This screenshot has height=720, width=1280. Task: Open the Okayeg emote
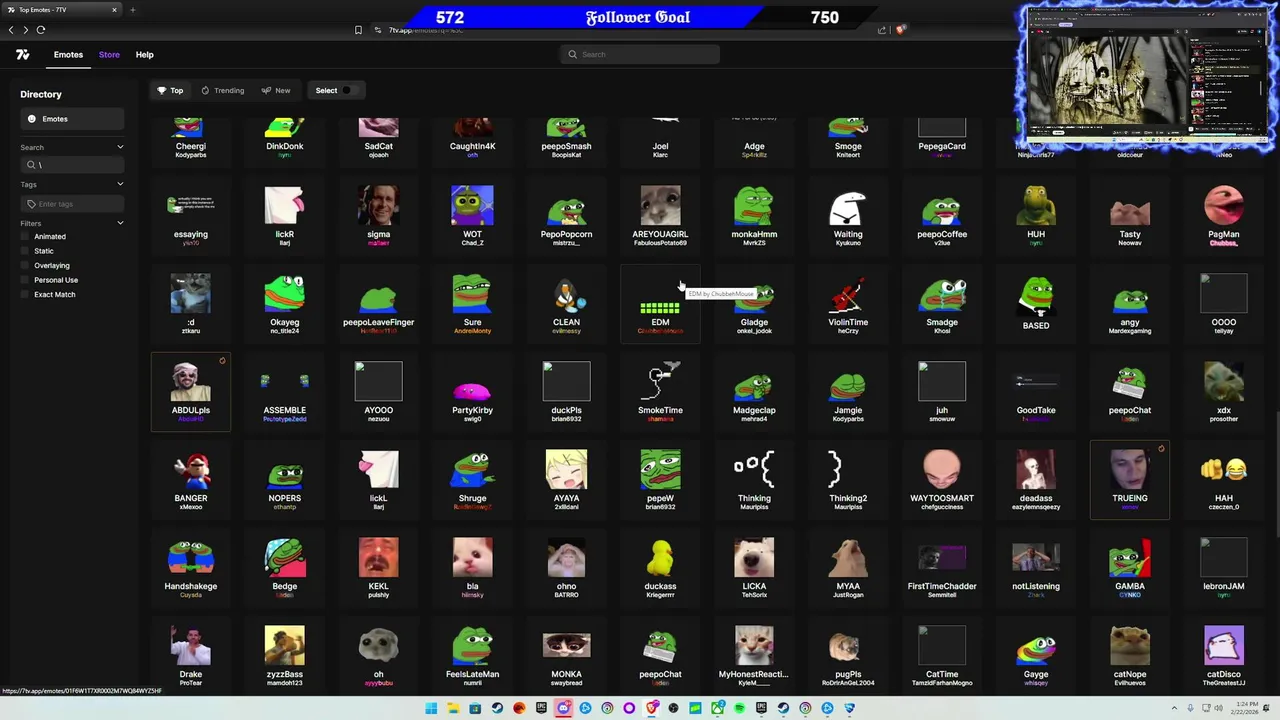pyautogui.click(x=284, y=304)
